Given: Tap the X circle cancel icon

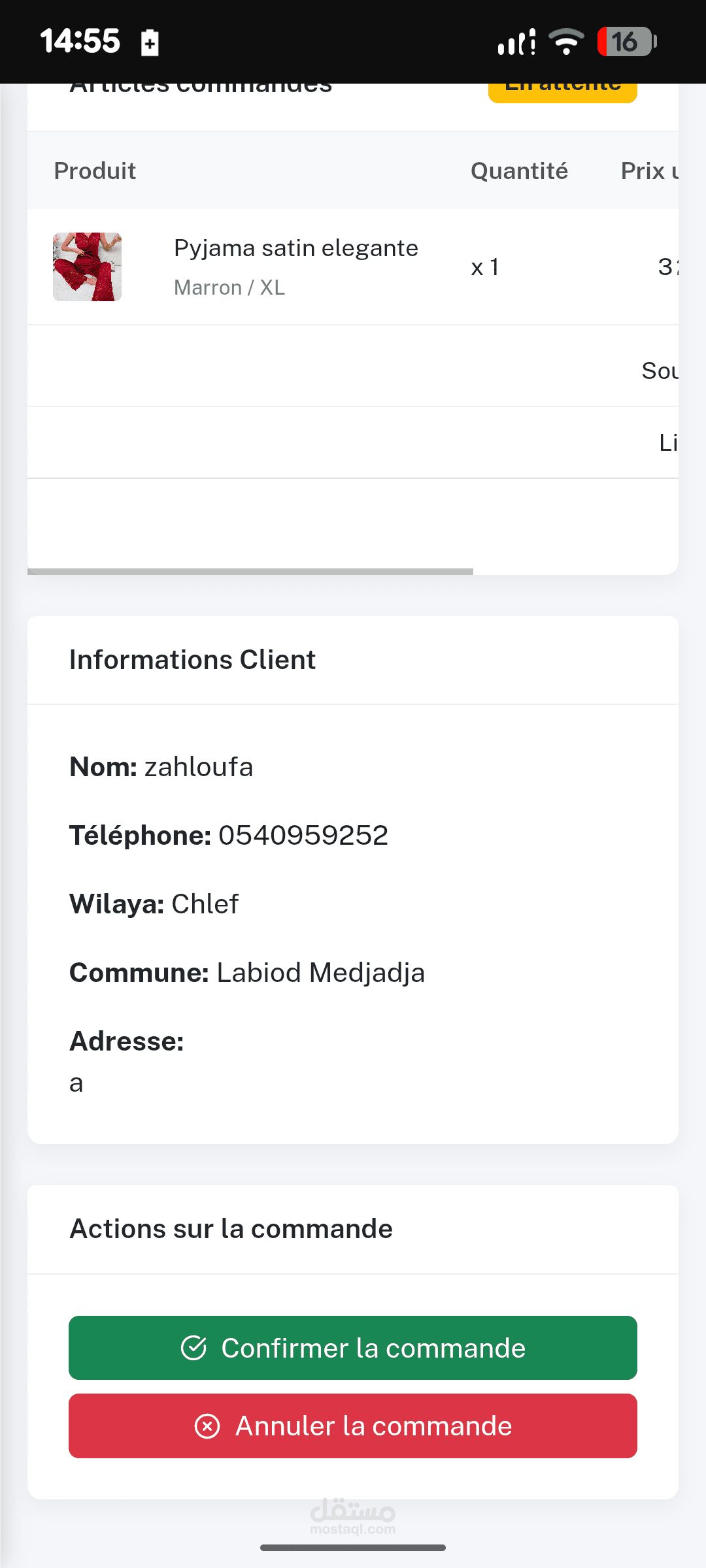Looking at the screenshot, I should tap(207, 1426).
